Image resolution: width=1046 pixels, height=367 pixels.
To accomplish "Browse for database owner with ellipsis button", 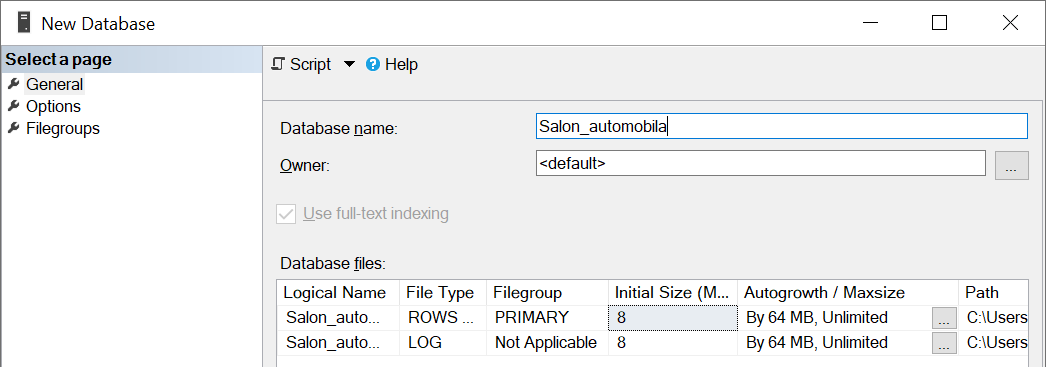I will [x=1011, y=165].
